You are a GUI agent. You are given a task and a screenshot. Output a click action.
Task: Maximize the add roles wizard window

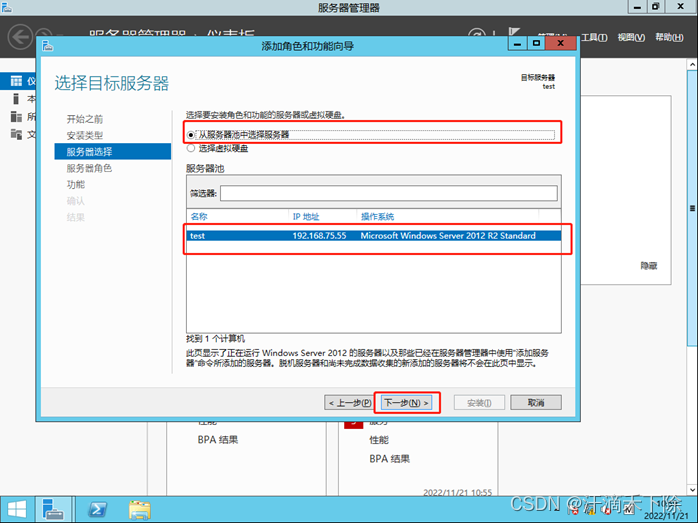[536, 44]
